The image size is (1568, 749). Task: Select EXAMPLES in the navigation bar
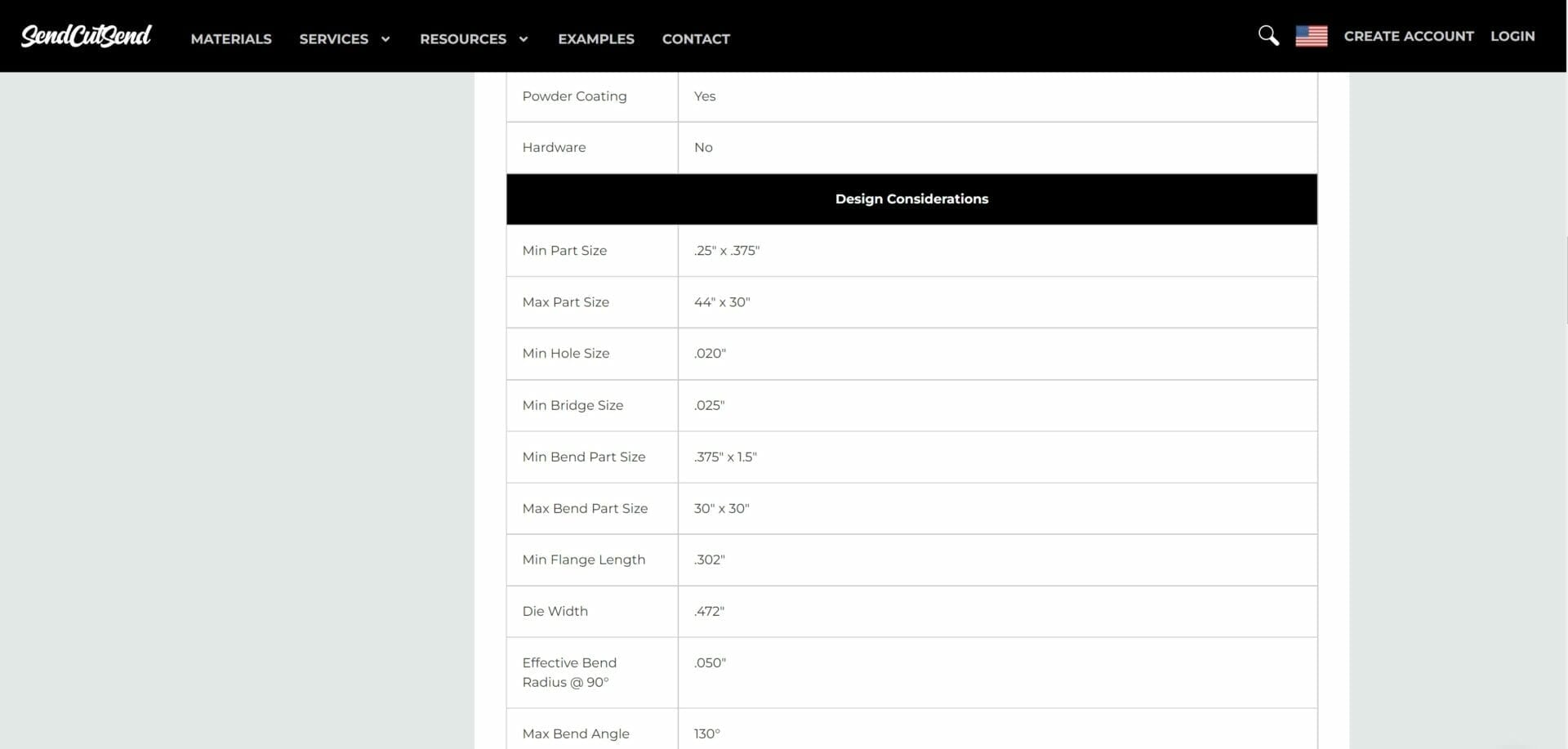point(596,38)
